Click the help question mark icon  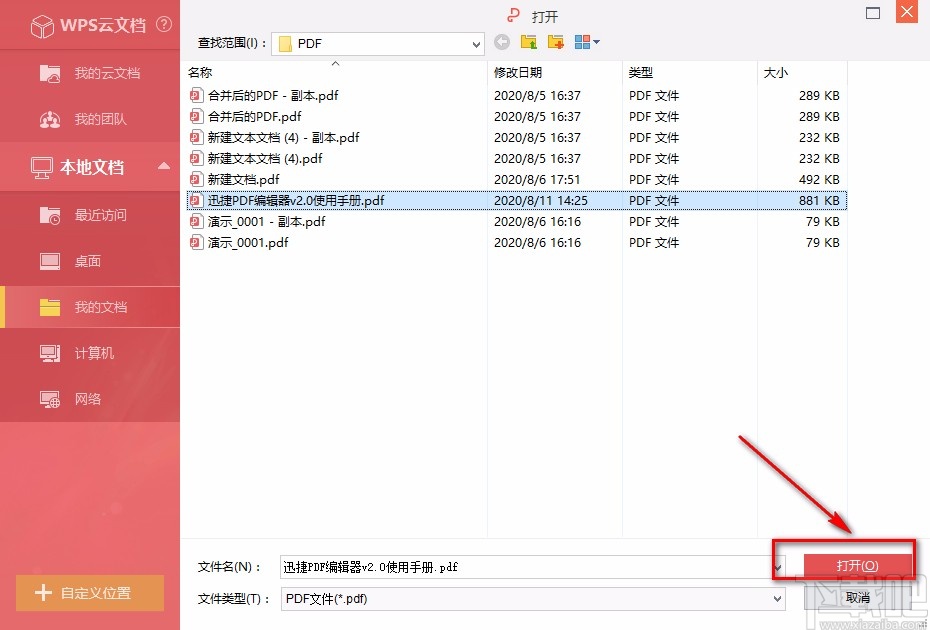coord(164,25)
